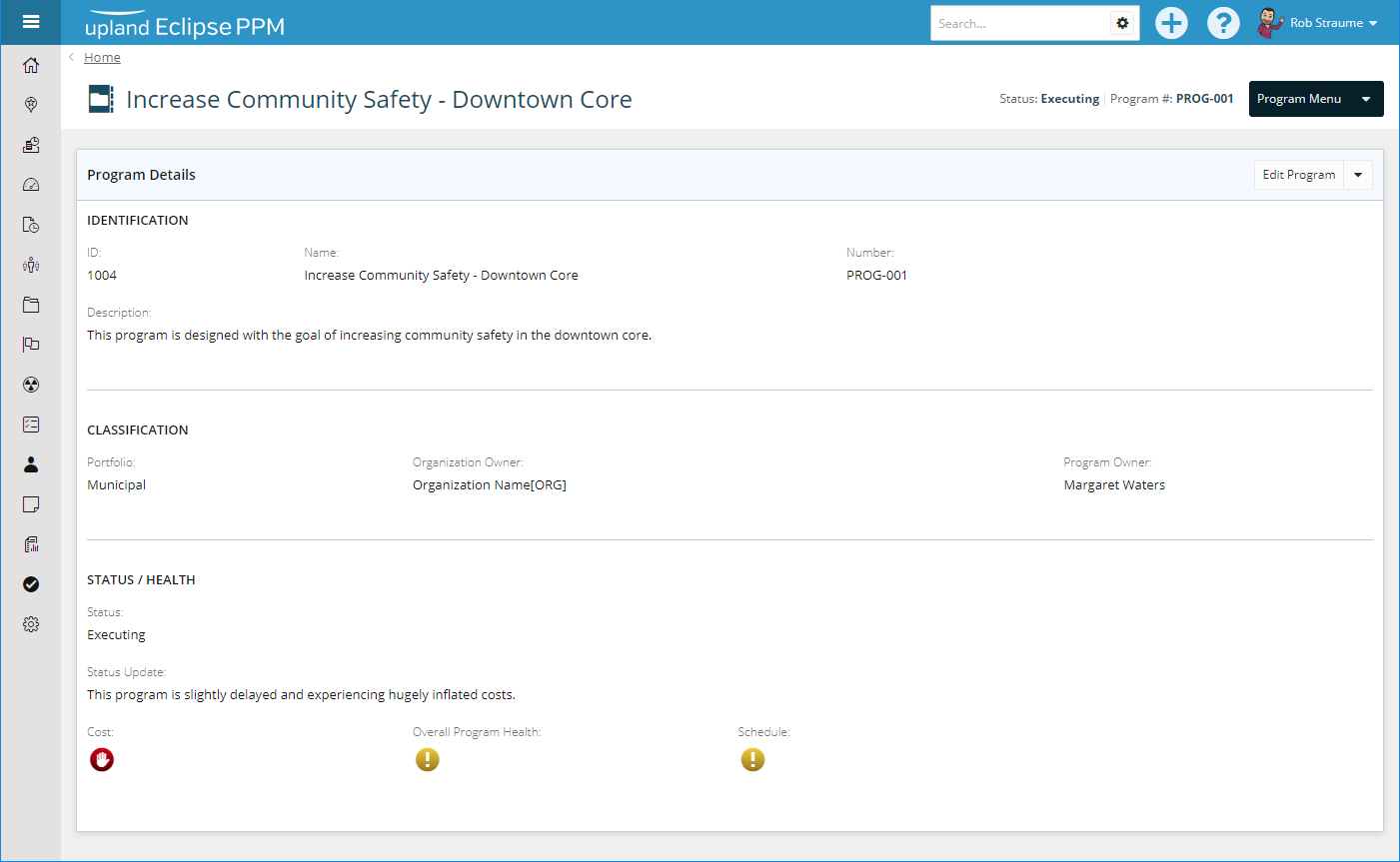Click the round plus add button
The image size is (1400, 862).
click(x=1171, y=23)
